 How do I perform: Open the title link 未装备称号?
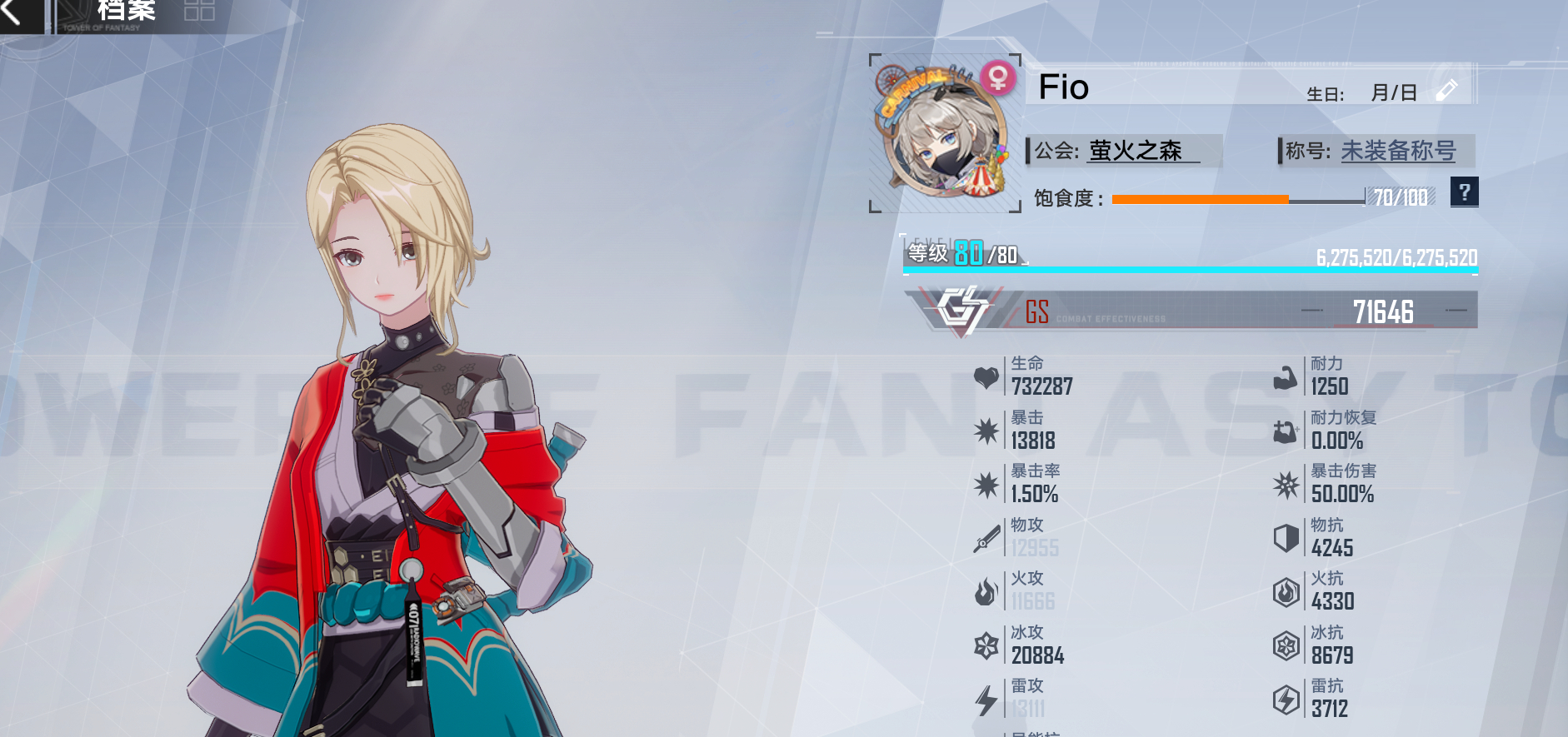pos(1398,151)
